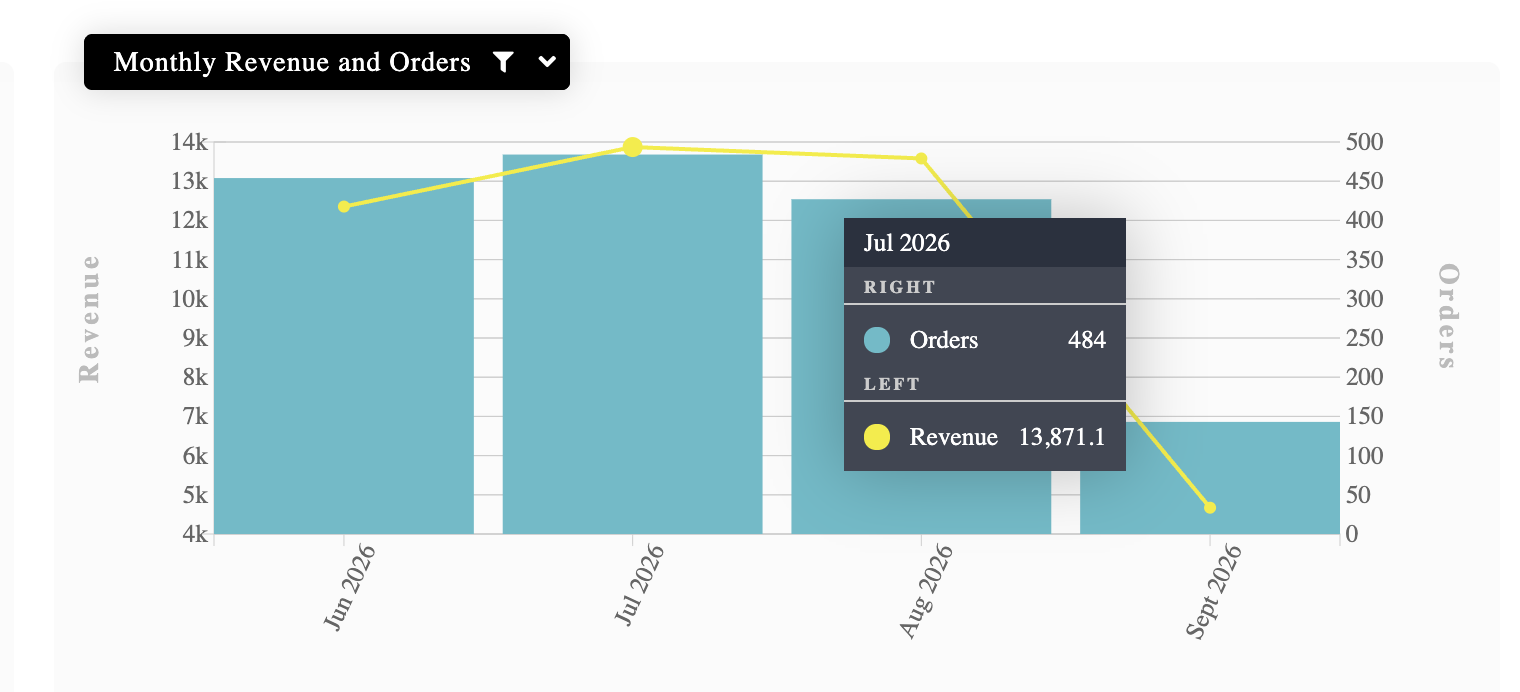Click the RIGHT section label in tooltip
Screen dimensions: 1520x692
[900, 287]
